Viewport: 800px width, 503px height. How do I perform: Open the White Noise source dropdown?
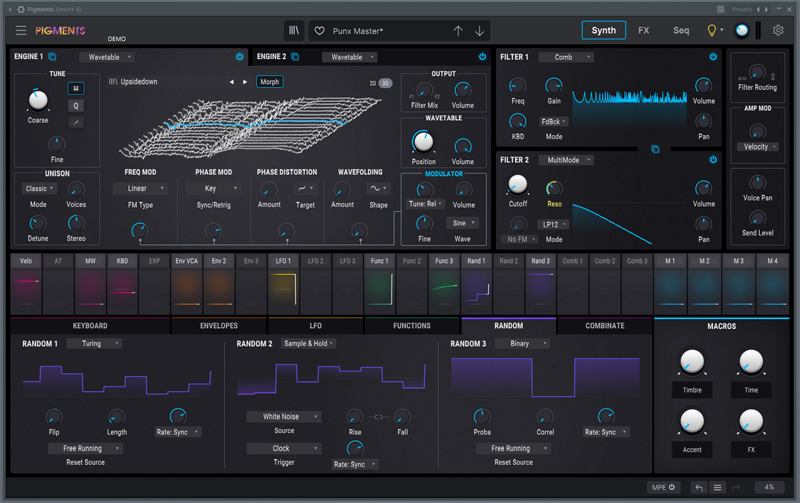284,417
